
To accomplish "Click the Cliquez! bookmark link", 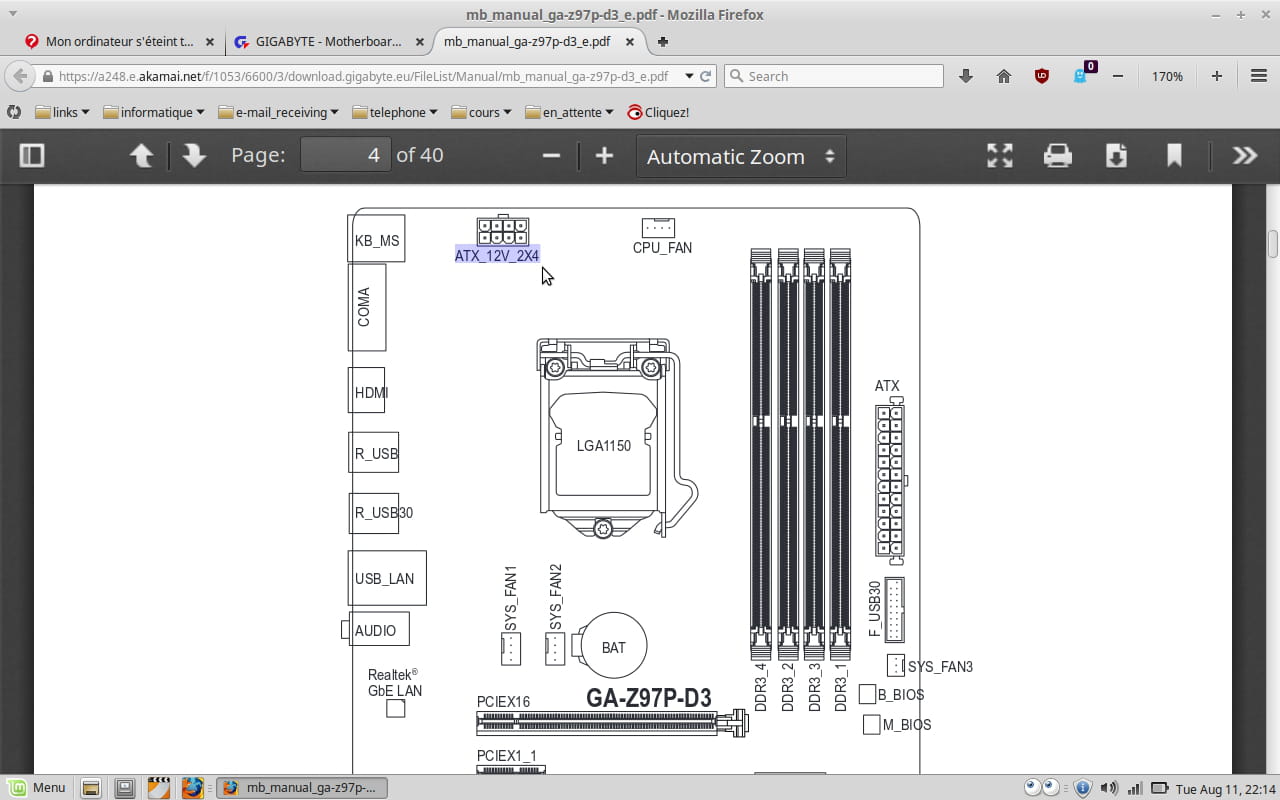I will pos(658,112).
